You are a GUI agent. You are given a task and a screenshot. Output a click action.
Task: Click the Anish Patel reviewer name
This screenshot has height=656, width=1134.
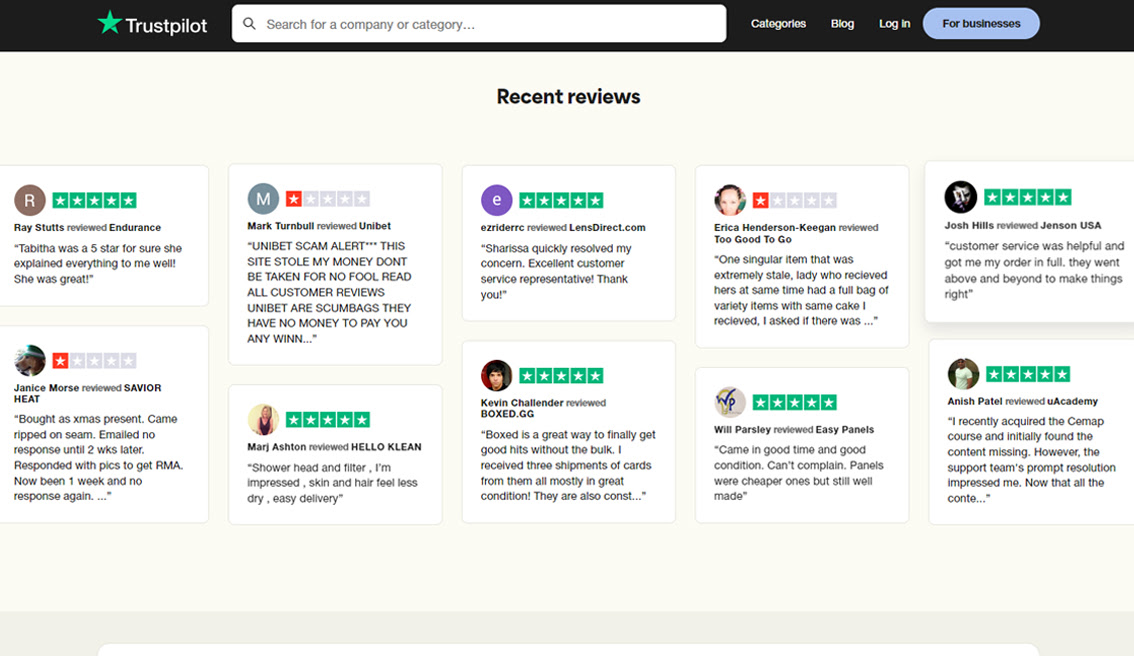coord(975,401)
